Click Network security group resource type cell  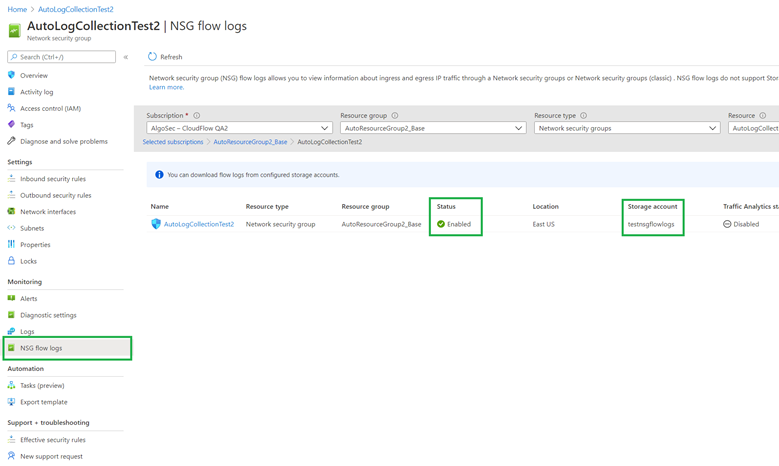tap(280, 224)
